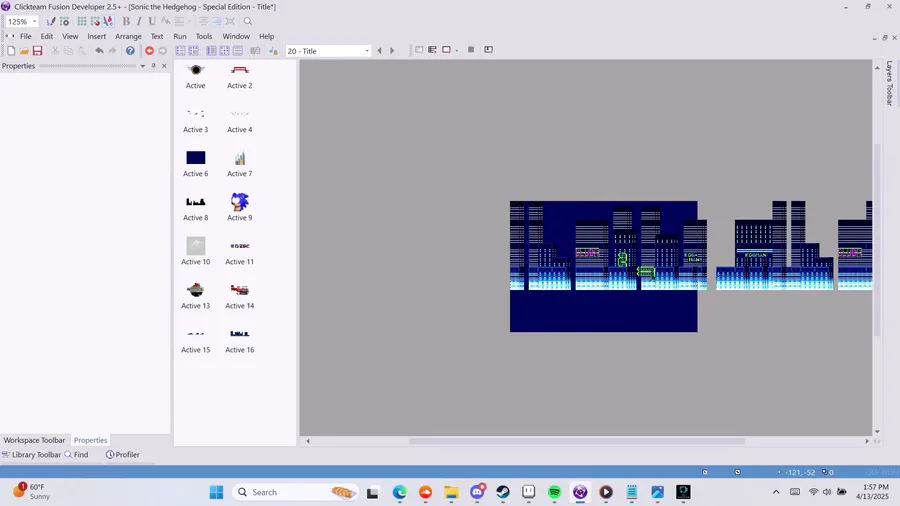Open the Tools menu
The image size is (900, 506).
click(x=204, y=36)
